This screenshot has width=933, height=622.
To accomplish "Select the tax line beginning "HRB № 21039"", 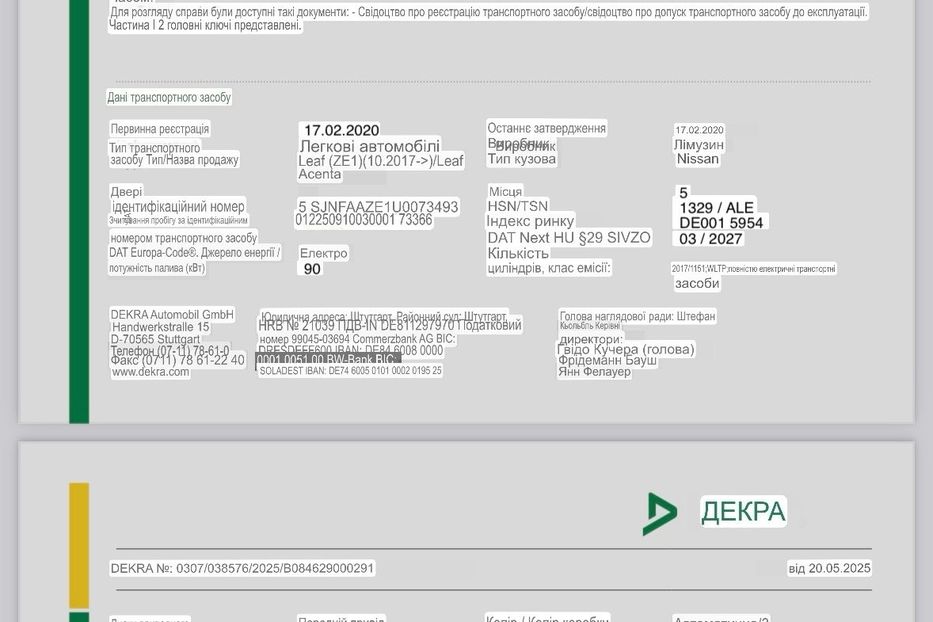I will pyautogui.click(x=390, y=326).
